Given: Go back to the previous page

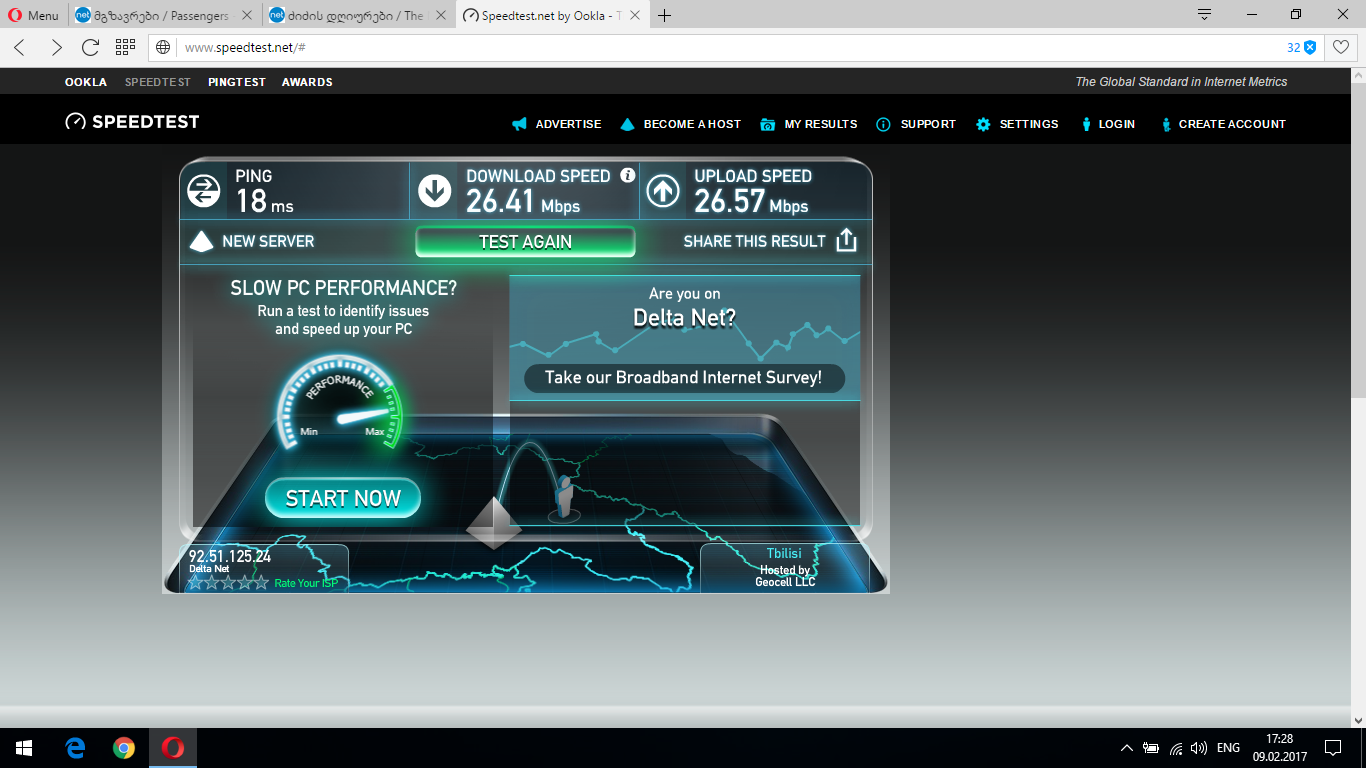Looking at the screenshot, I should [x=20, y=47].
